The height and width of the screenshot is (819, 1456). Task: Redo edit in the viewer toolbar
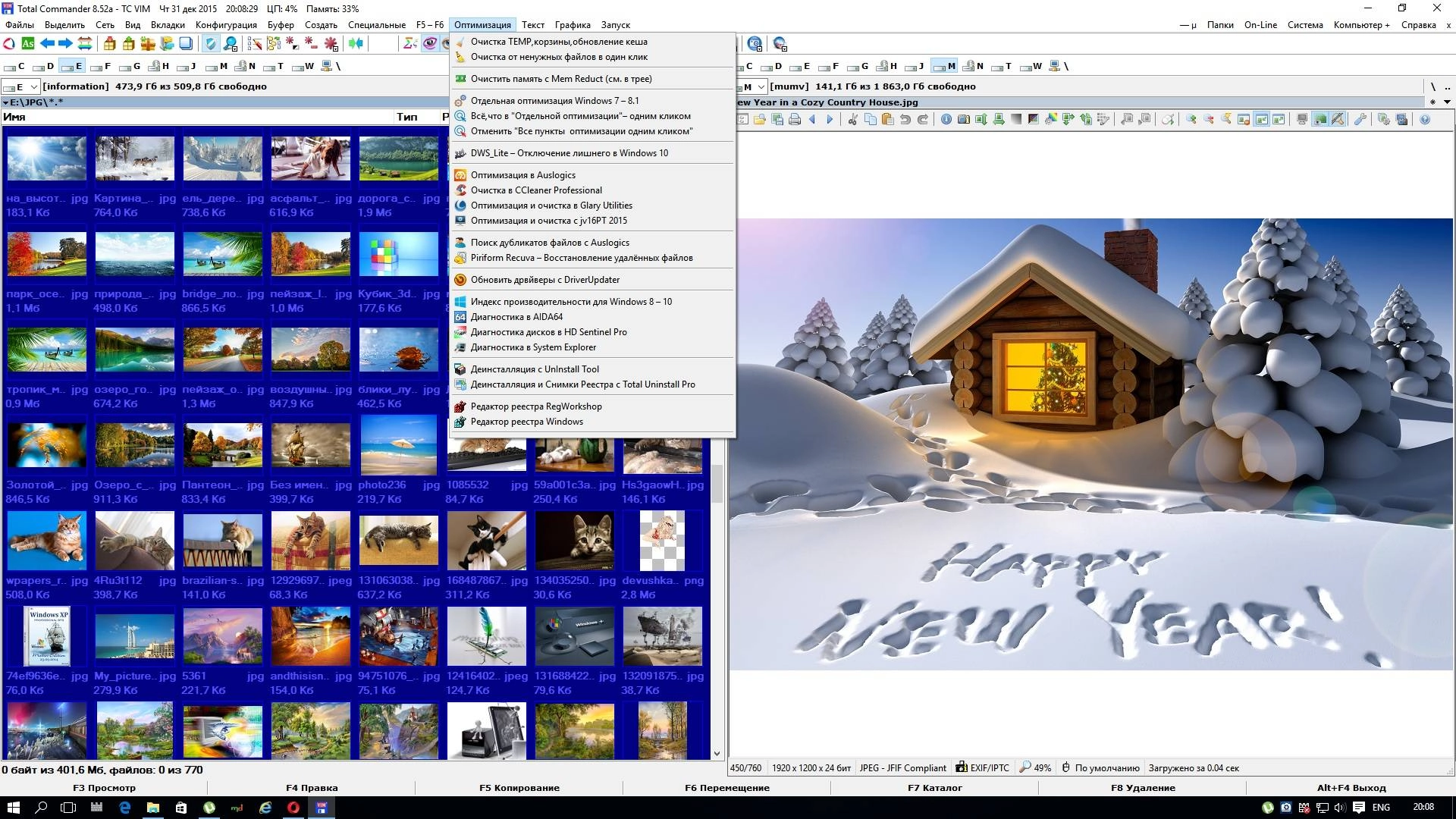pyautogui.click(x=922, y=119)
